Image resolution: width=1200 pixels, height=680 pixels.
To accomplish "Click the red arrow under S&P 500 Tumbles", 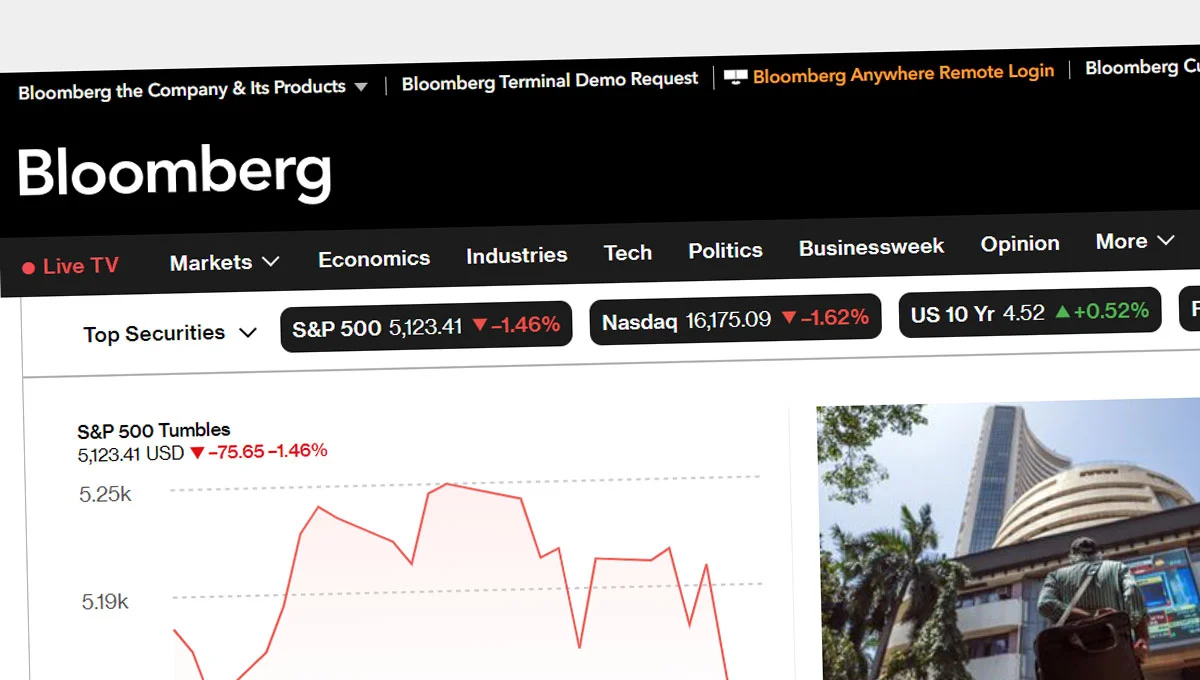I will [197, 452].
